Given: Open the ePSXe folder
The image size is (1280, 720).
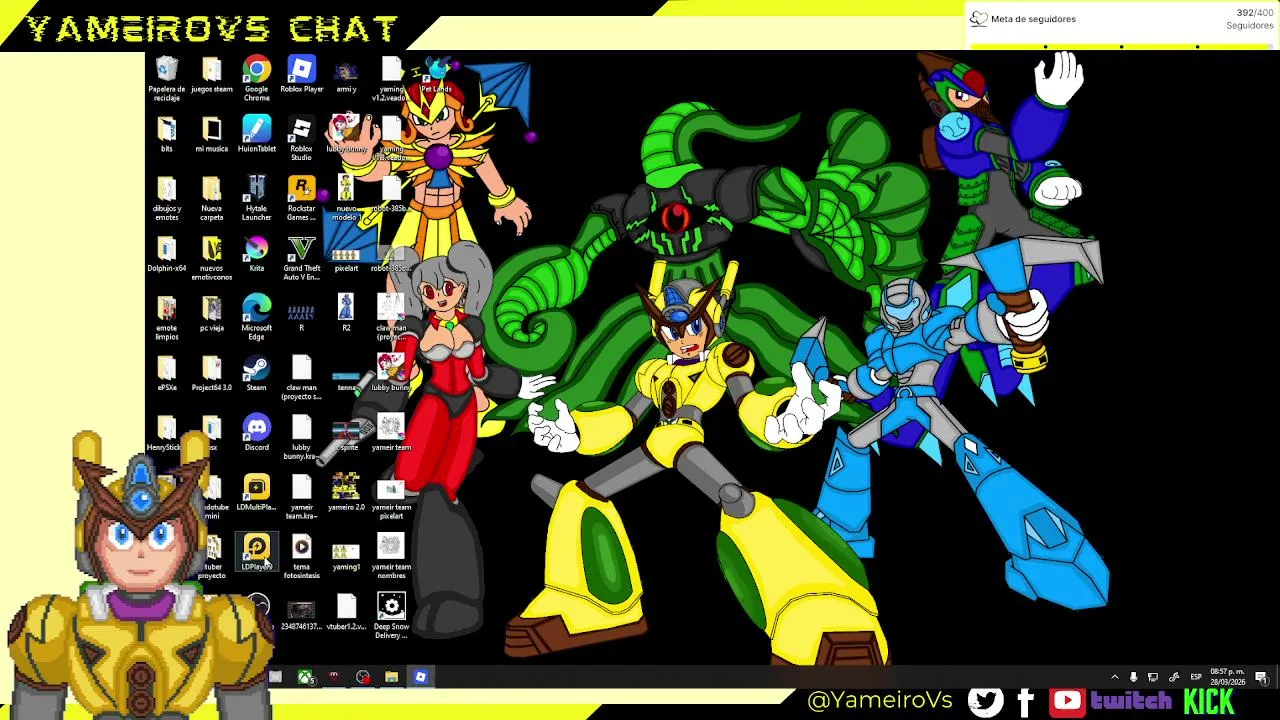Looking at the screenshot, I should 167,374.
